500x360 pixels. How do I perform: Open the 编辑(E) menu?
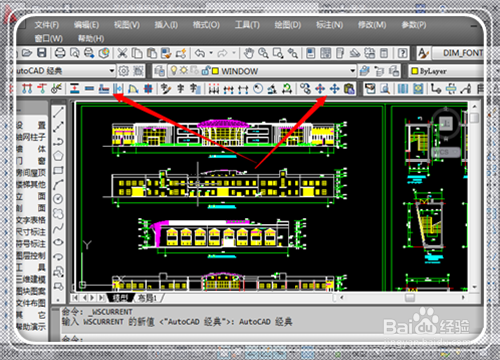pos(86,25)
